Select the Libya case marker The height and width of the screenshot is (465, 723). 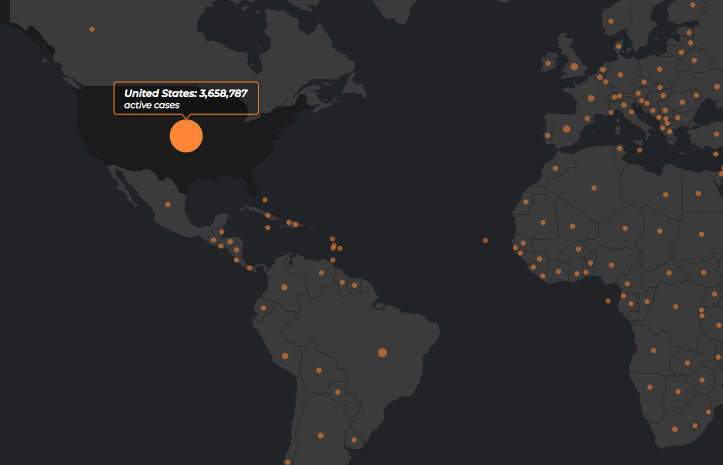(665, 195)
